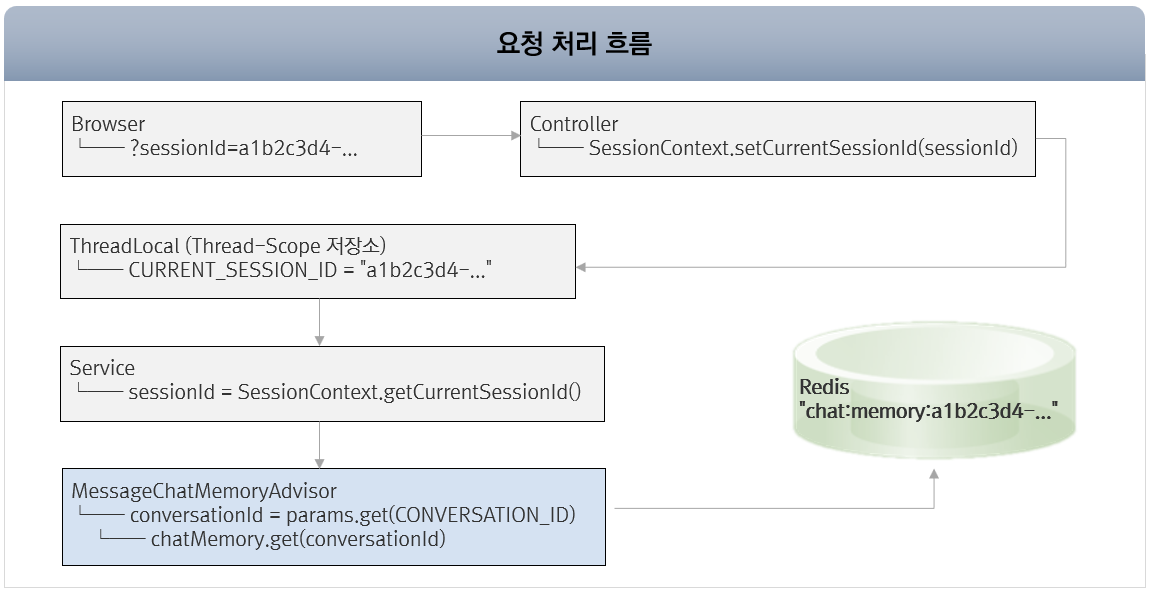Select the SessionContext.setCurrentSessionId(sessionId) text

(802, 149)
